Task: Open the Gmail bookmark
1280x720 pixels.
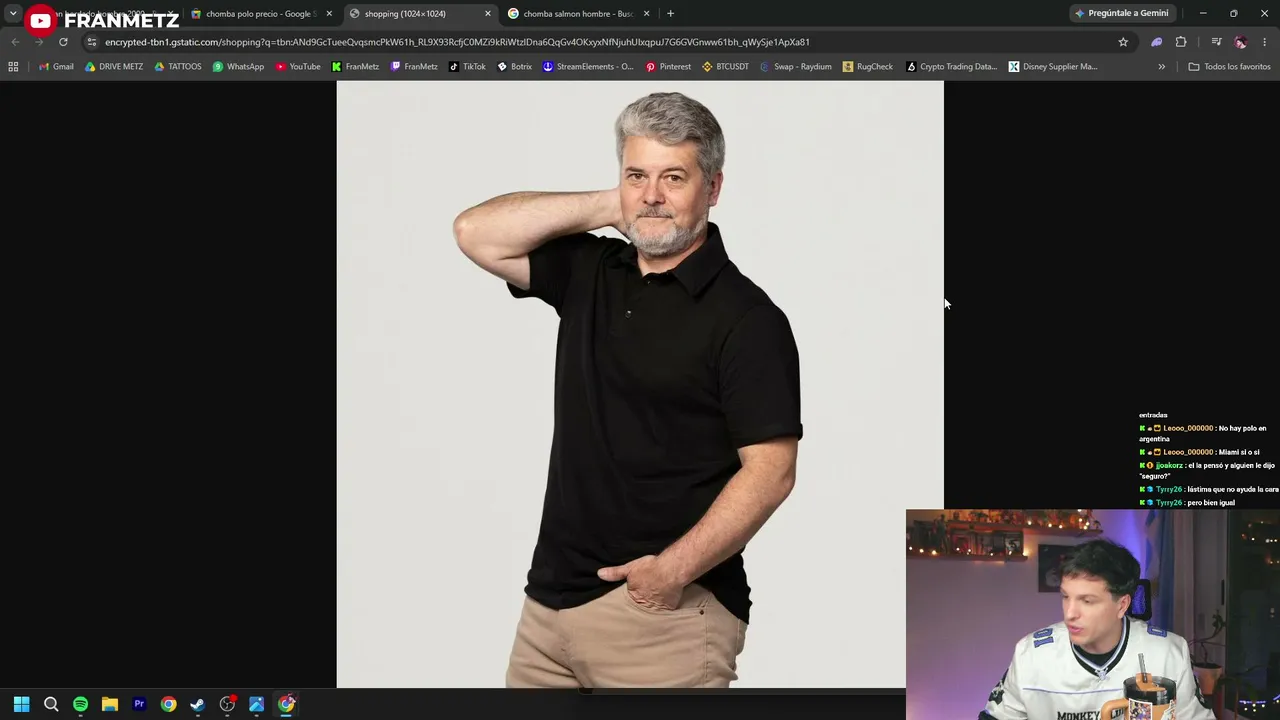Action: tap(56, 67)
